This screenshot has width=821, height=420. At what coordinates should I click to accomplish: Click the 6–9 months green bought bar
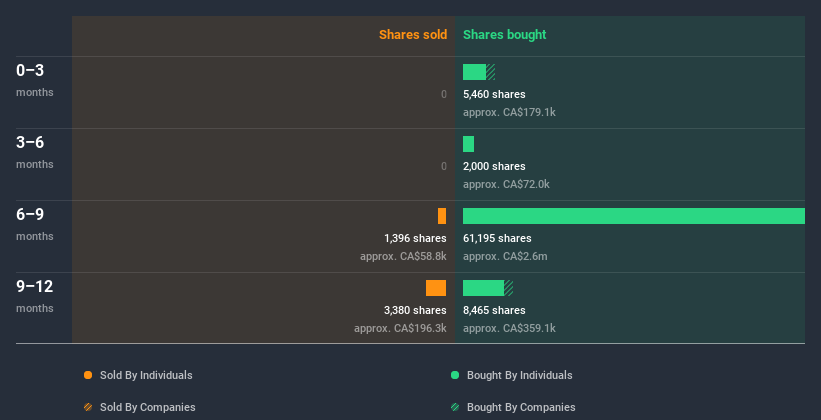[633, 216]
